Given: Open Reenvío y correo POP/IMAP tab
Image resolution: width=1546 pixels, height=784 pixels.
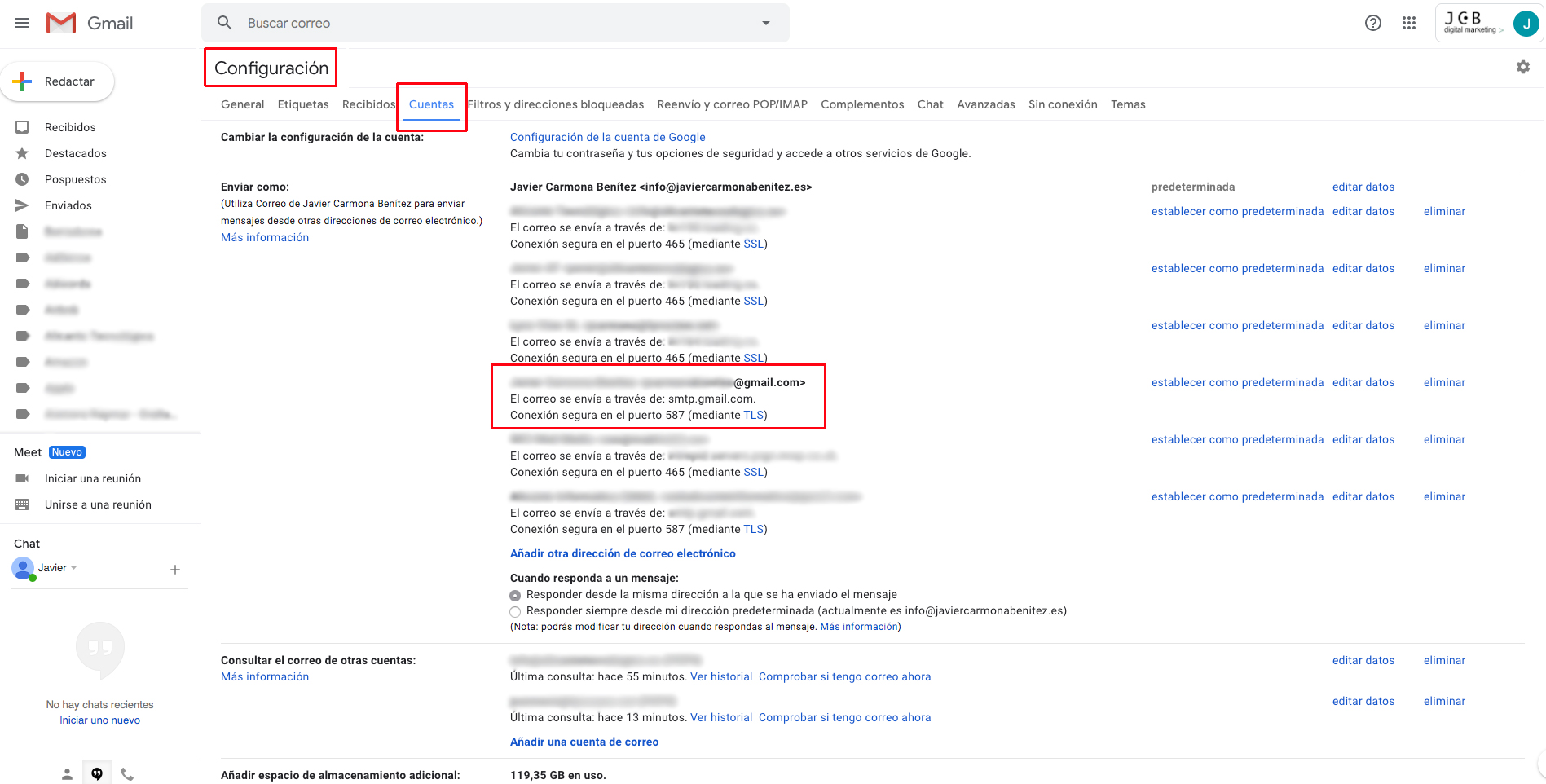Looking at the screenshot, I should tap(732, 104).
